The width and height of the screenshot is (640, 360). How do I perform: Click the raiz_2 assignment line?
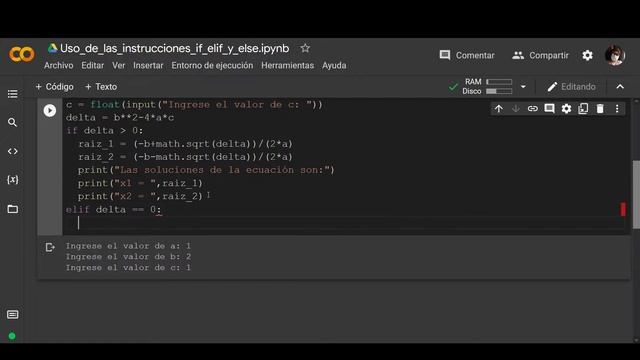[x=185, y=157]
